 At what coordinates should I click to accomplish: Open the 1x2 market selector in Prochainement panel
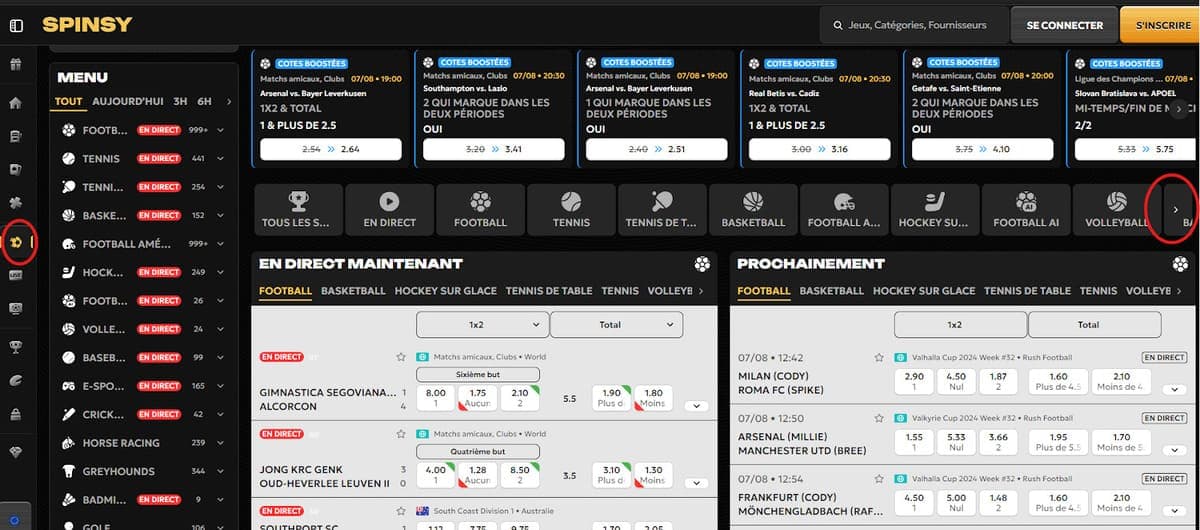(x=960, y=324)
